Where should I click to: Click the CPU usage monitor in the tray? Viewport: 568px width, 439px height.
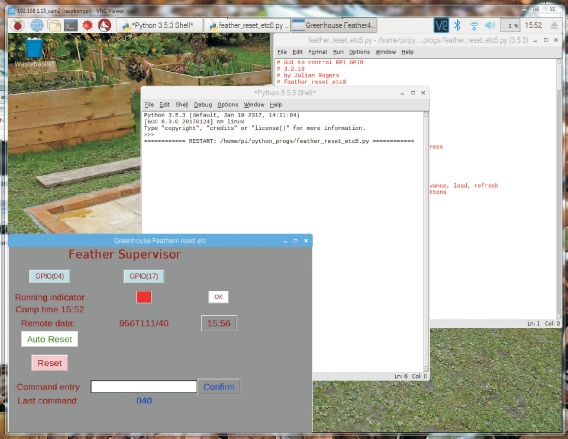pyautogui.click(x=510, y=26)
